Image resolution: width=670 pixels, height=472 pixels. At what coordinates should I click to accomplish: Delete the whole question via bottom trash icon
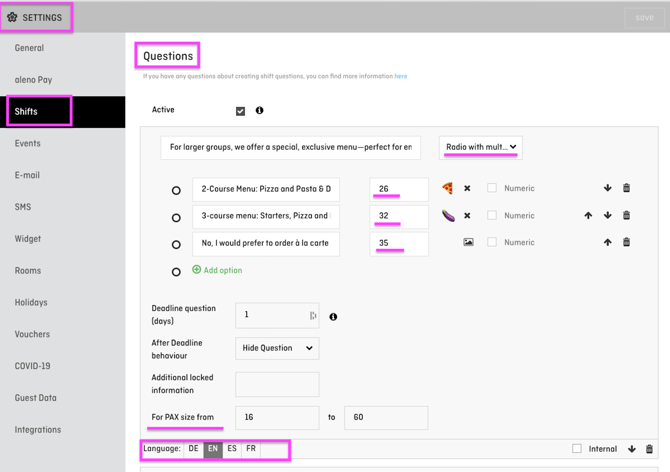(649, 449)
